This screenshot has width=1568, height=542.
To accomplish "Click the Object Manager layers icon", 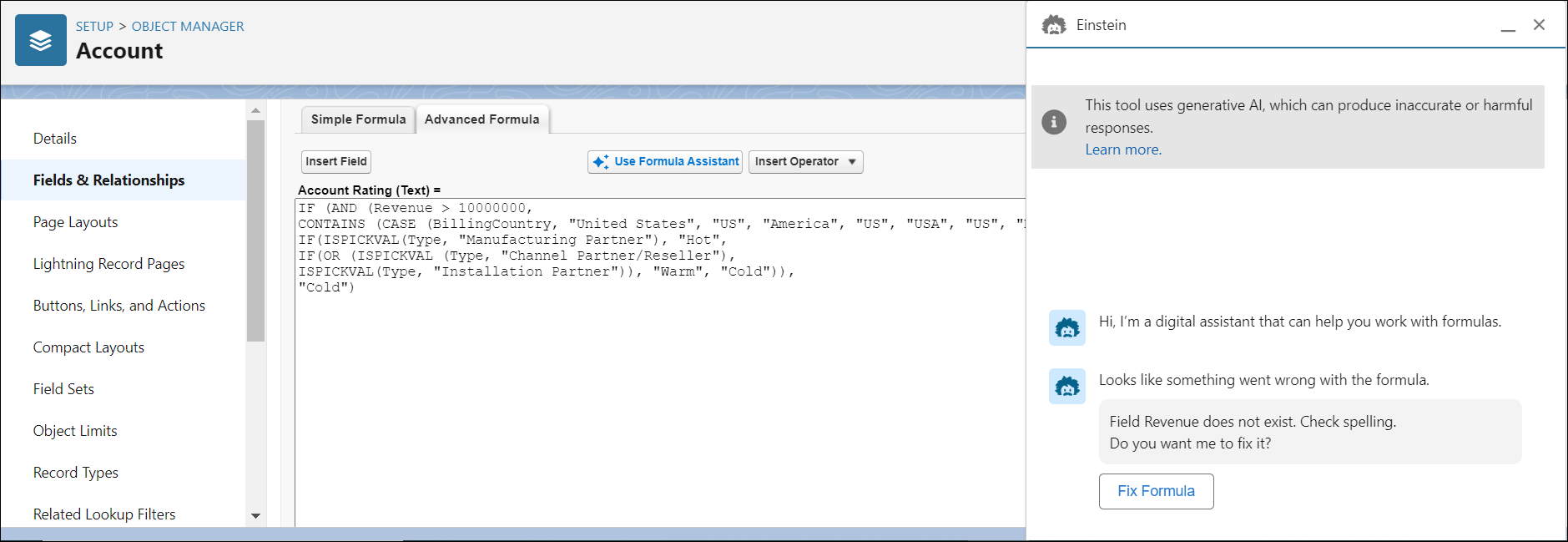I will [41, 40].
